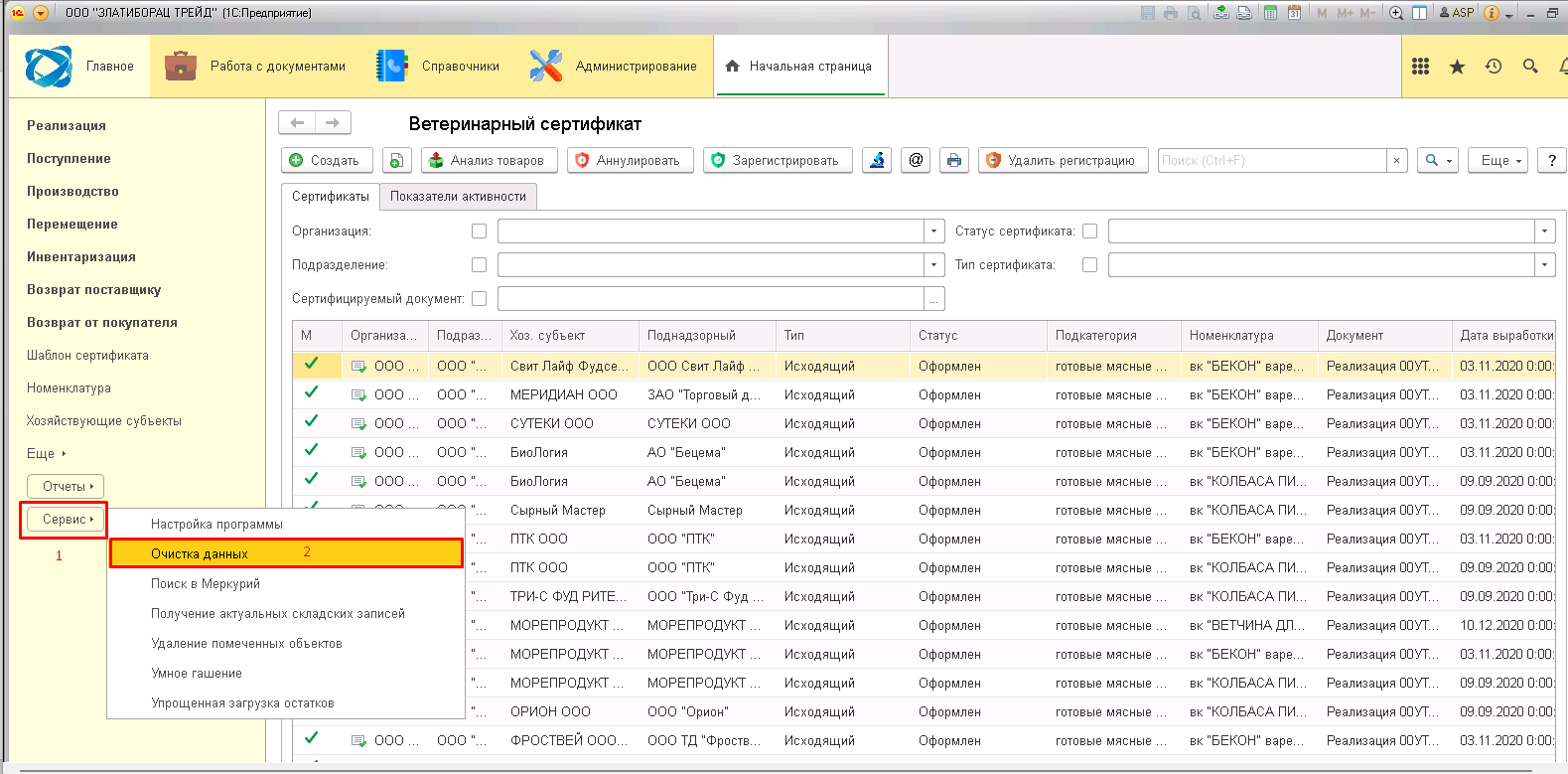Switch to the Сертификаты tab
Viewport: 1568px width, 774px height.
(x=331, y=197)
